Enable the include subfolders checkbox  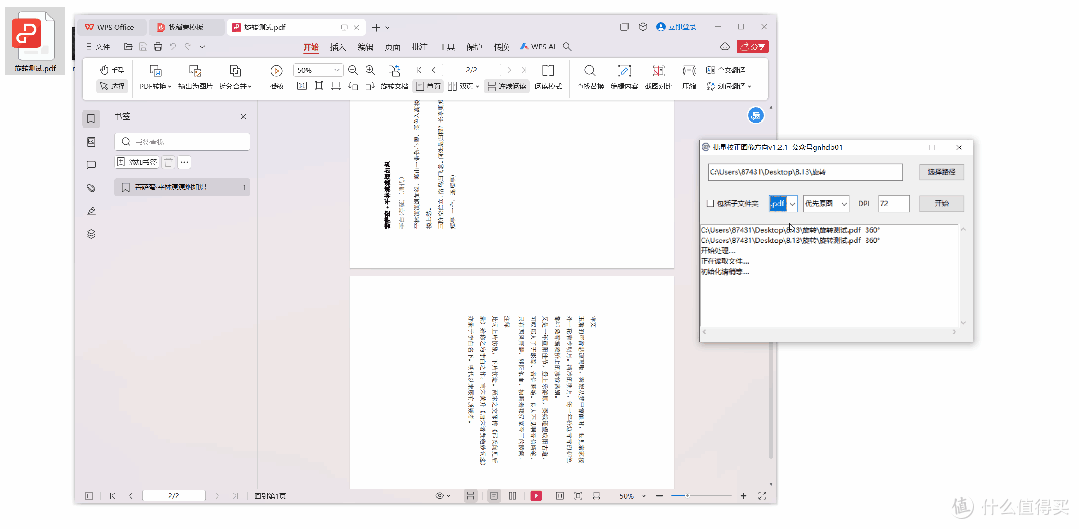pyautogui.click(x=711, y=204)
